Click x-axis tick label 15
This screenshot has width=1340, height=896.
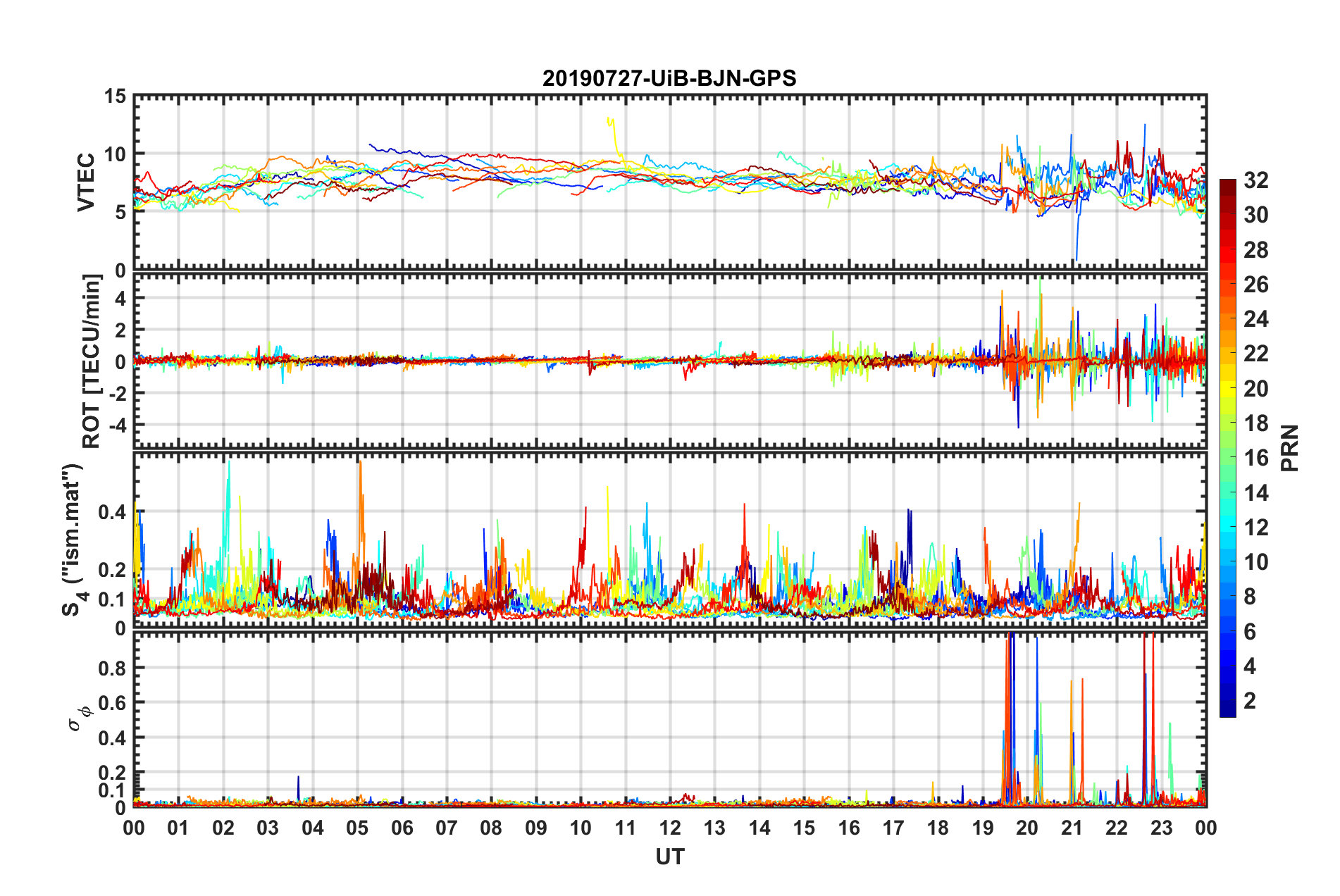[x=804, y=828]
